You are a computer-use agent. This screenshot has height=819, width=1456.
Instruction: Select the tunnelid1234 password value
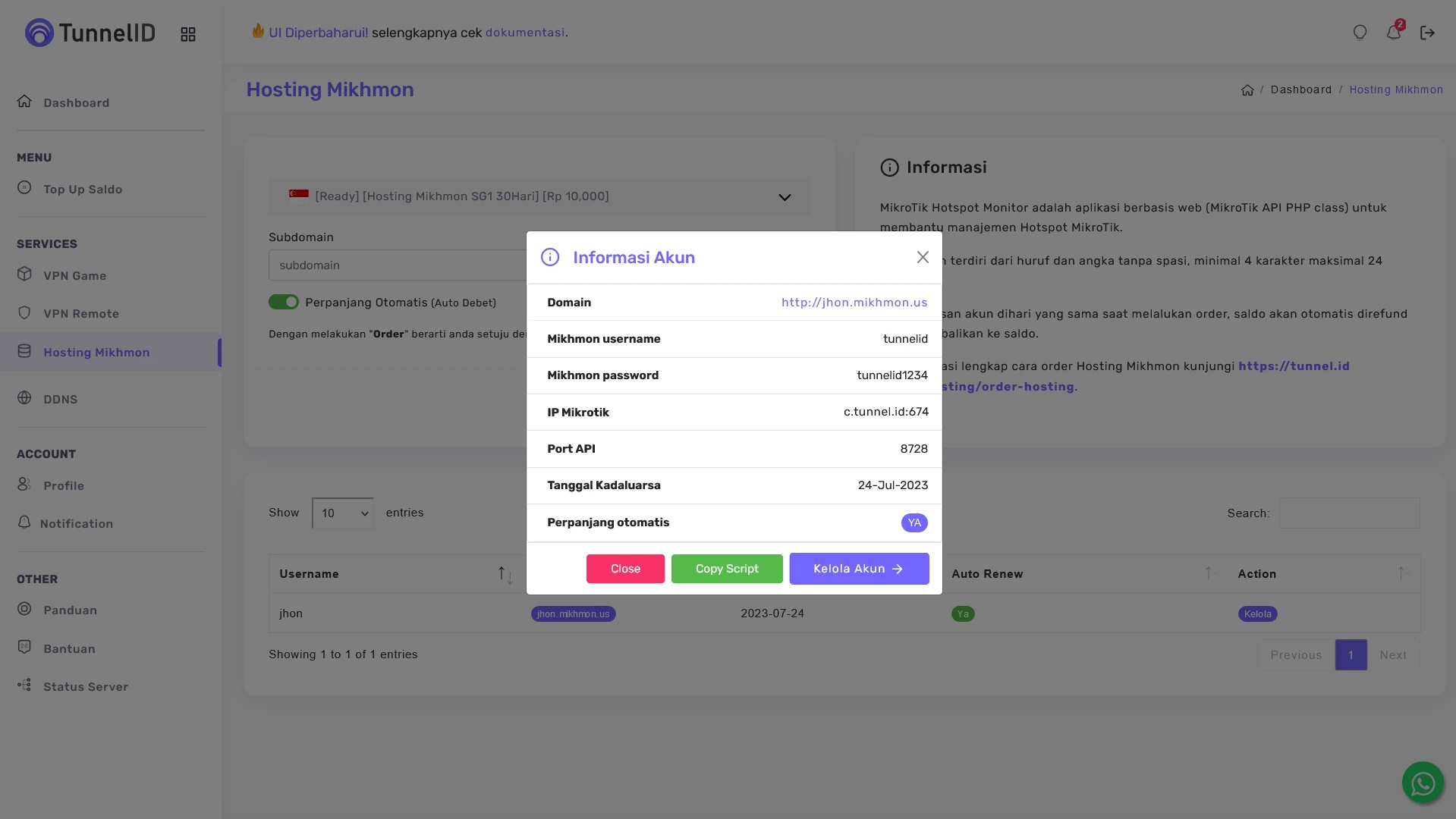click(892, 375)
